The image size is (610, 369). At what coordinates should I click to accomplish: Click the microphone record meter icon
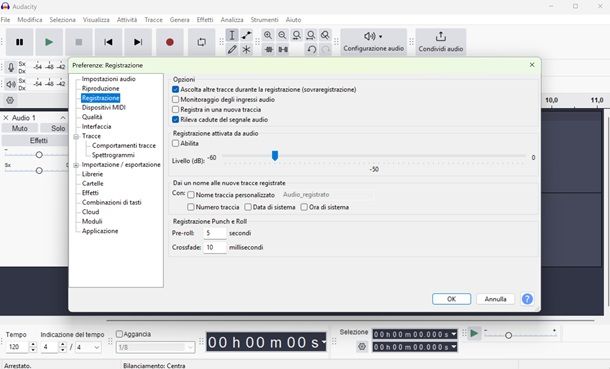pyautogui.click(x=11, y=68)
